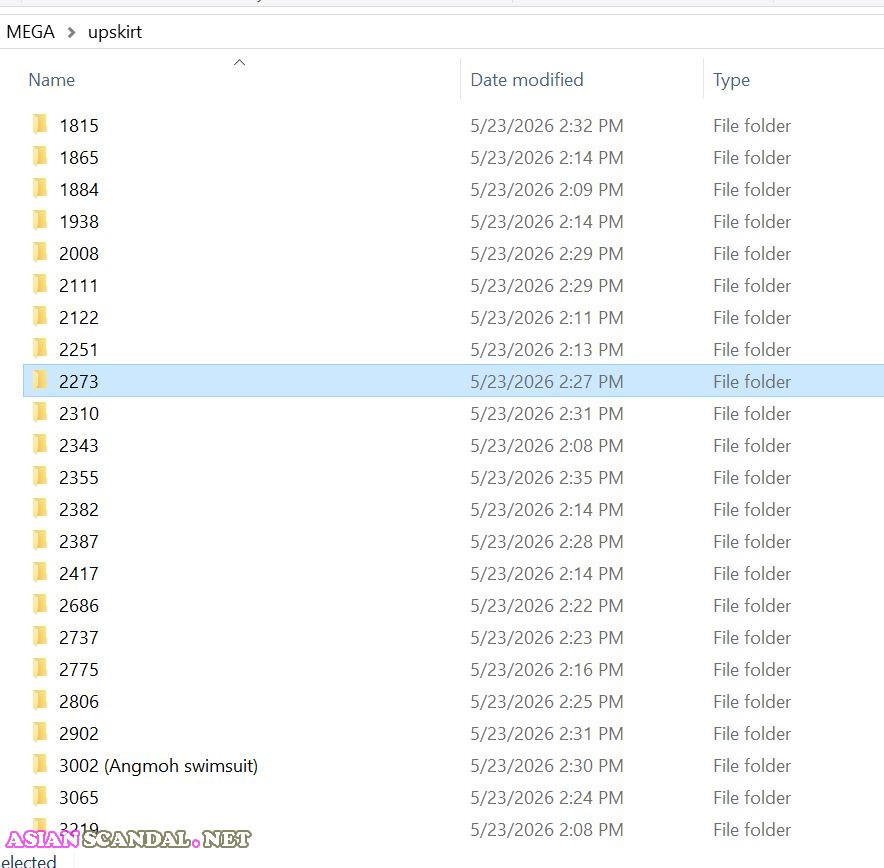Click the folder icon for 2122
Image resolution: width=884 pixels, height=868 pixels.
pos(40,316)
